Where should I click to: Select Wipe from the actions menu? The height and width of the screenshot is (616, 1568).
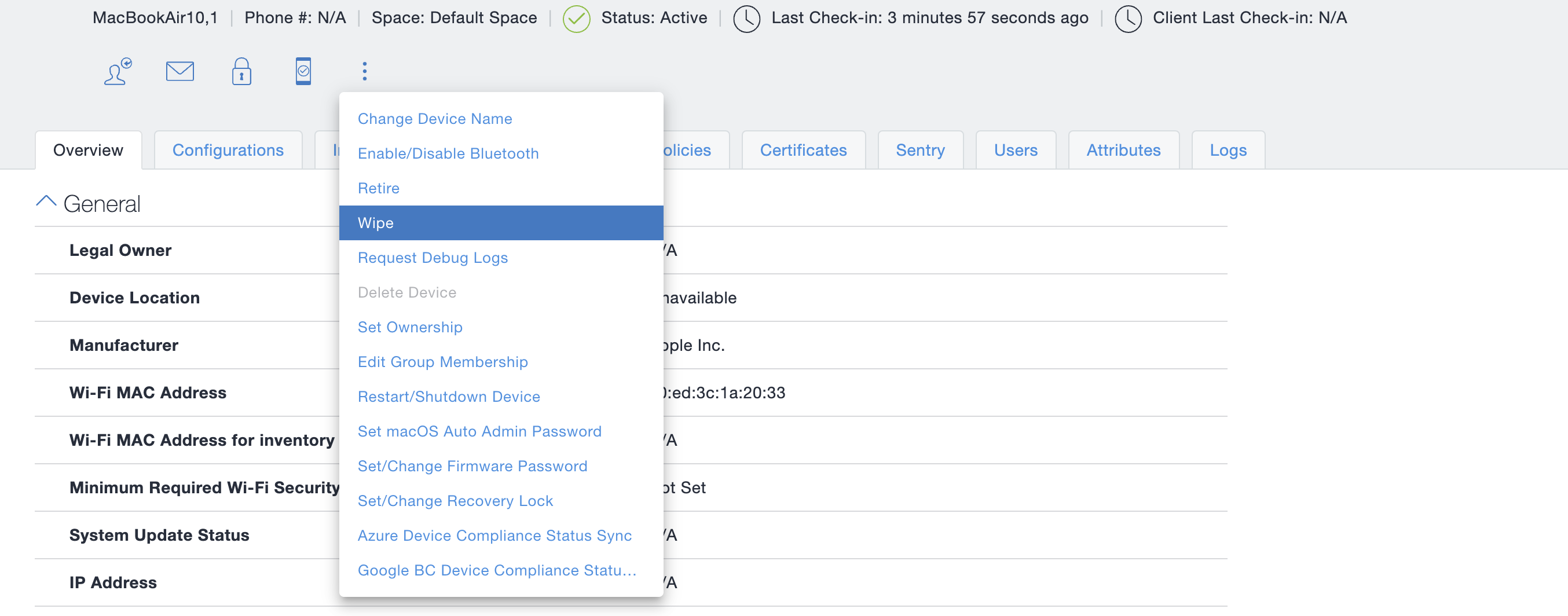(x=376, y=223)
